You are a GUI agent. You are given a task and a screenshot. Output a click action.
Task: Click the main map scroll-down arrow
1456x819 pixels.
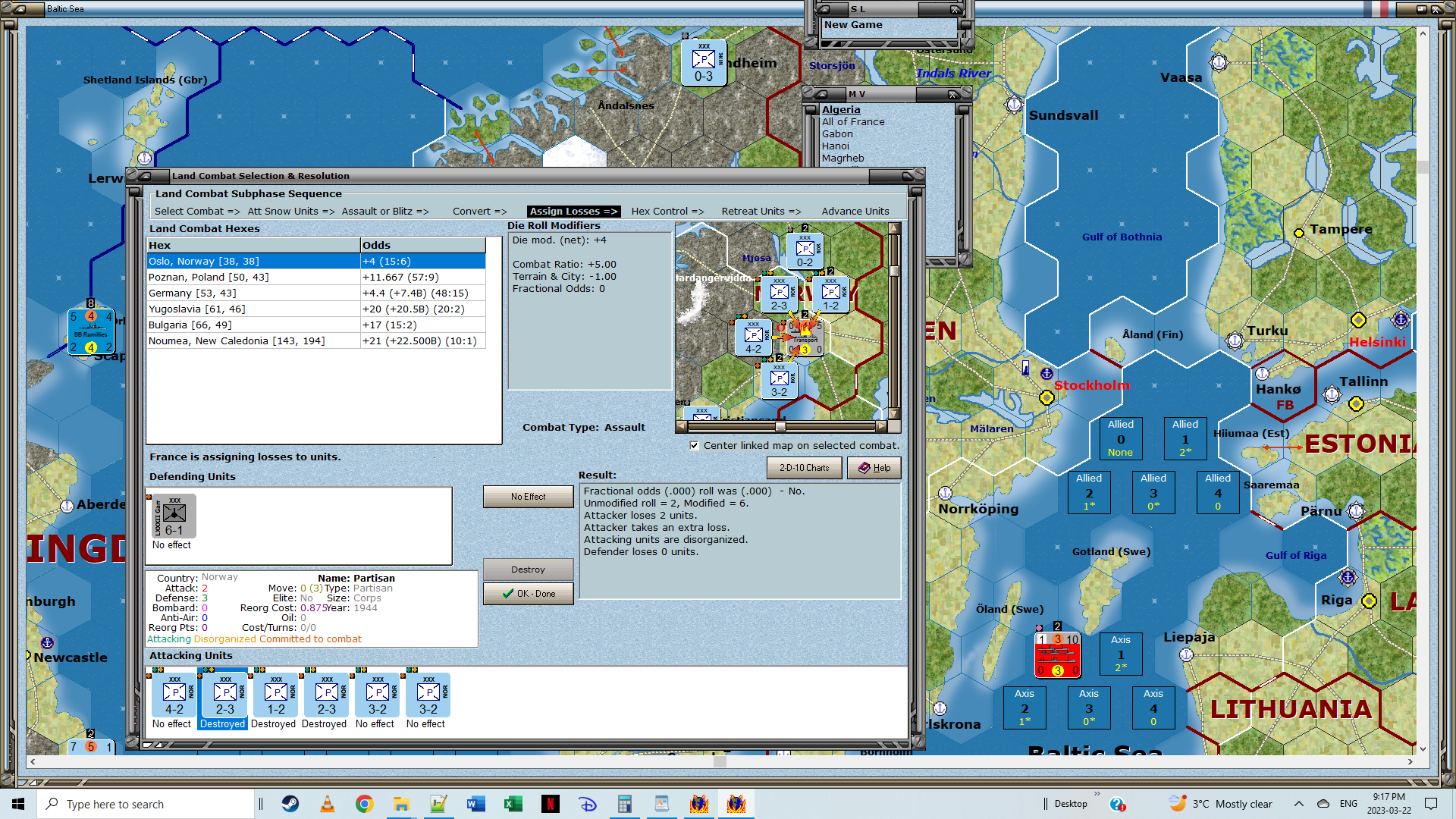pyautogui.click(x=1423, y=748)
